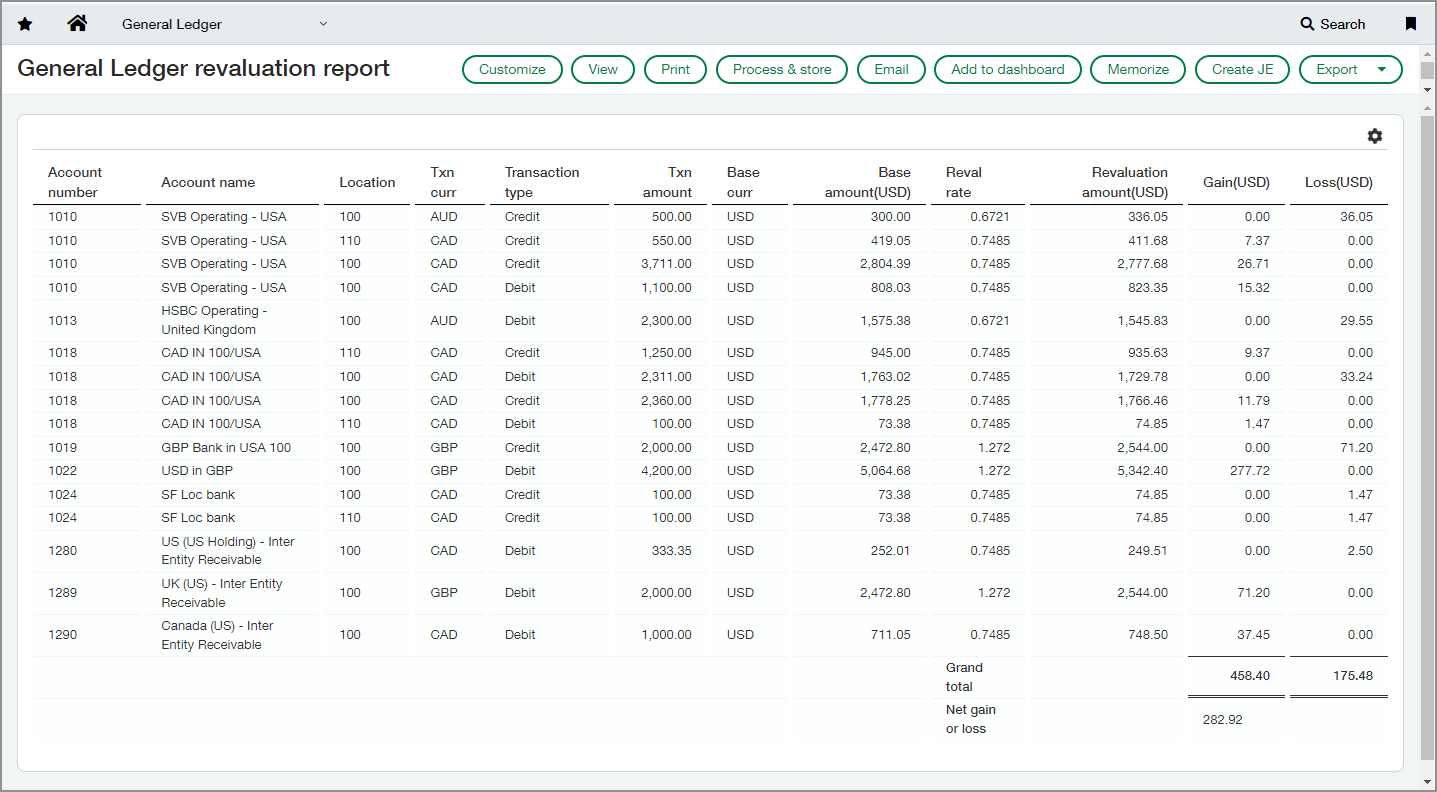Click Process & store
The image size is (1437, 792).
[781, 69]
